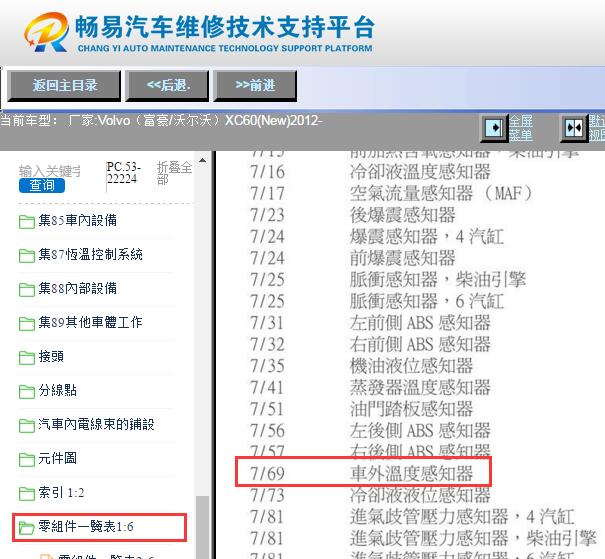605x559 pixels.
Task: Click the row 空氣流量感知器 (MAF)
Action: point(391,194)
